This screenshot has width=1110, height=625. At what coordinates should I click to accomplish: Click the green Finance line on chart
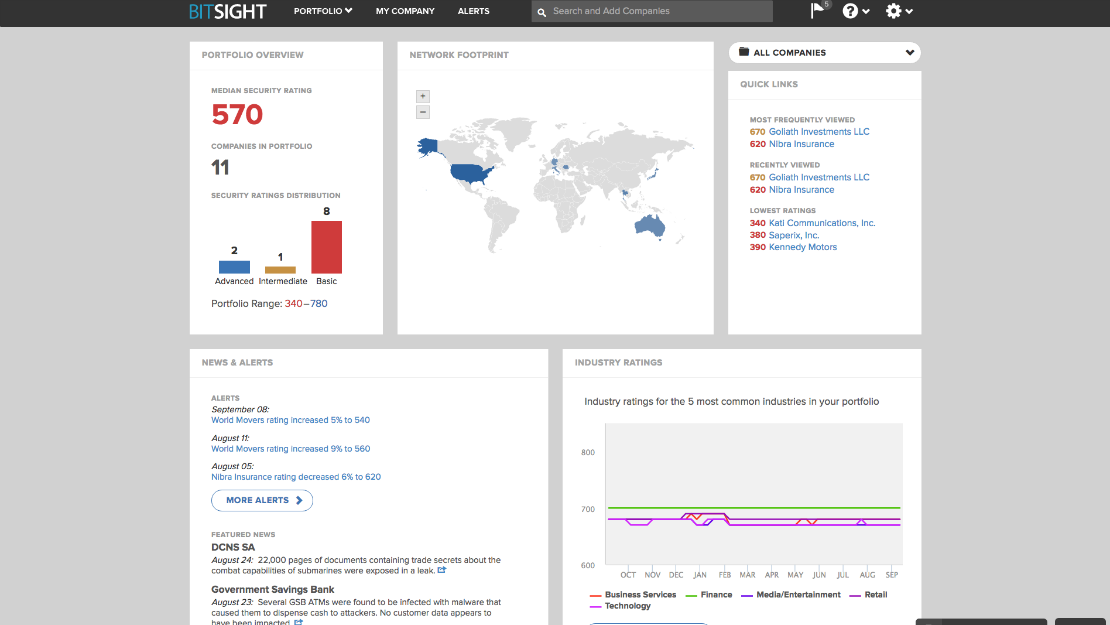click(754, 508)
